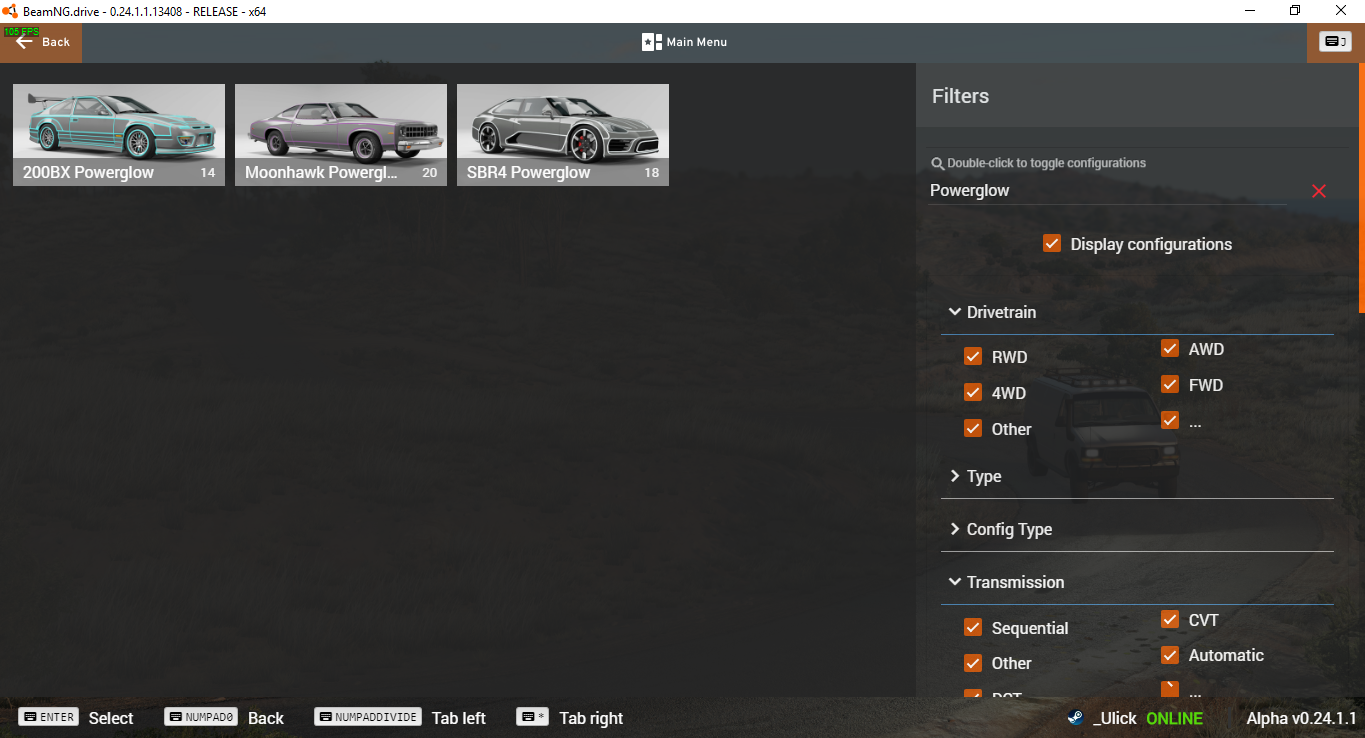Toggle the Other drivetrain checkbox

coord(973,428)
